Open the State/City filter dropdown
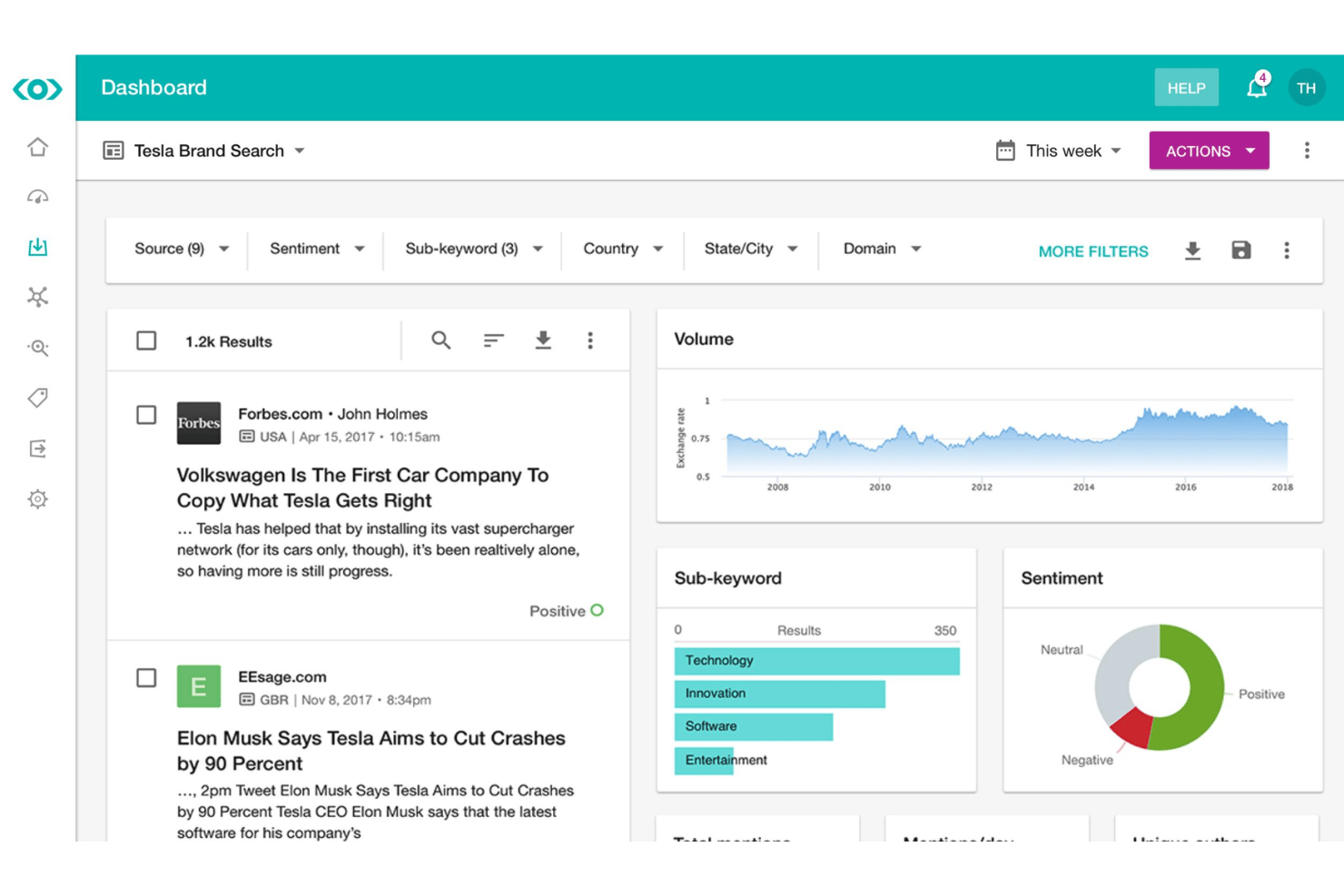This screenshot has width=1344, height=896. coord(751,249)
